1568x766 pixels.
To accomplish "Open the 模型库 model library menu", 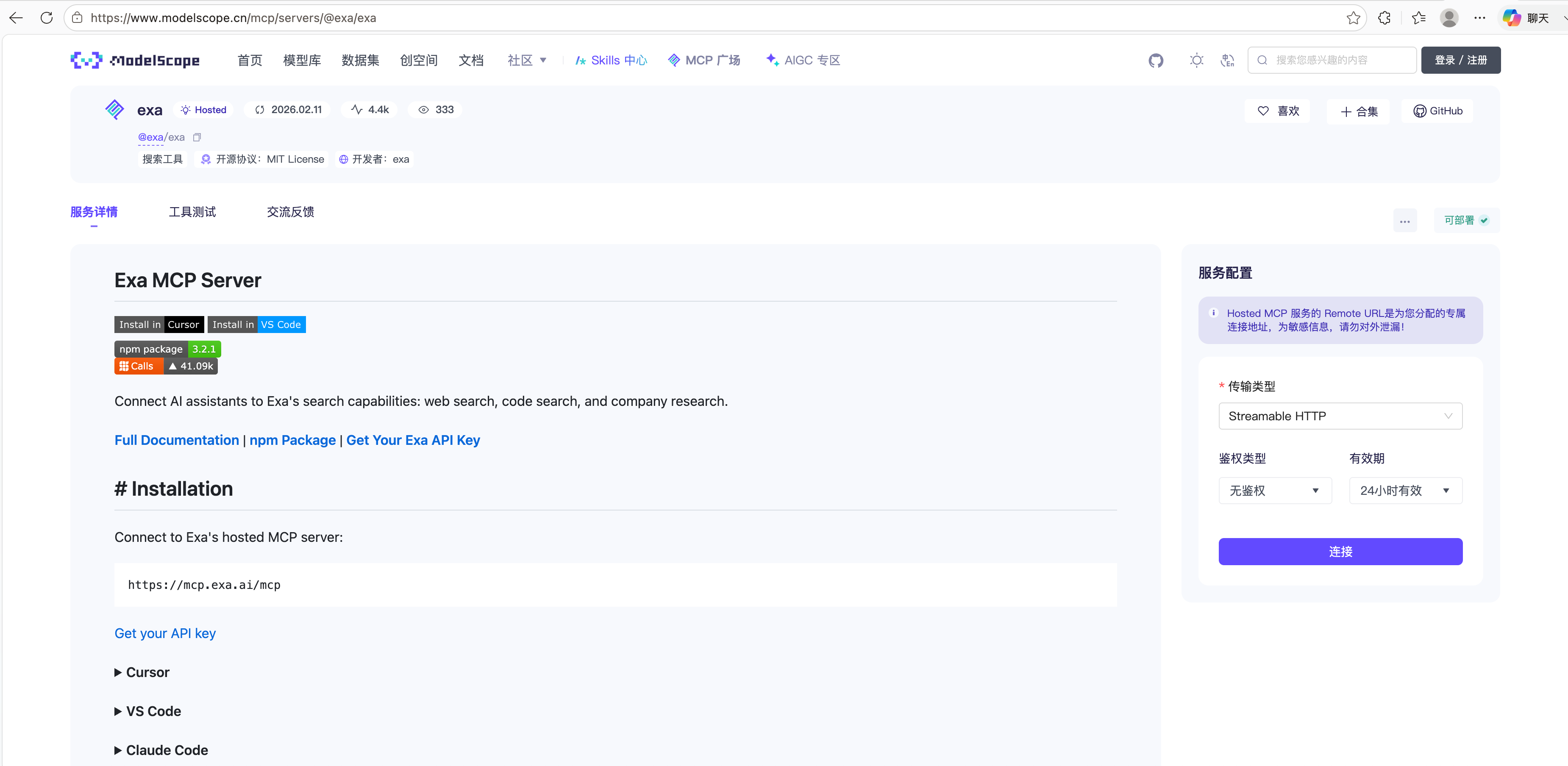I will [302, 60].
